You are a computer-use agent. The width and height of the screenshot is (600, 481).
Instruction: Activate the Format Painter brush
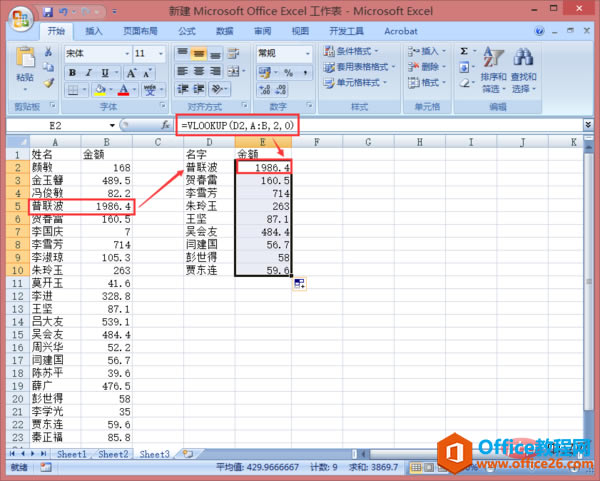click(49, 82)
